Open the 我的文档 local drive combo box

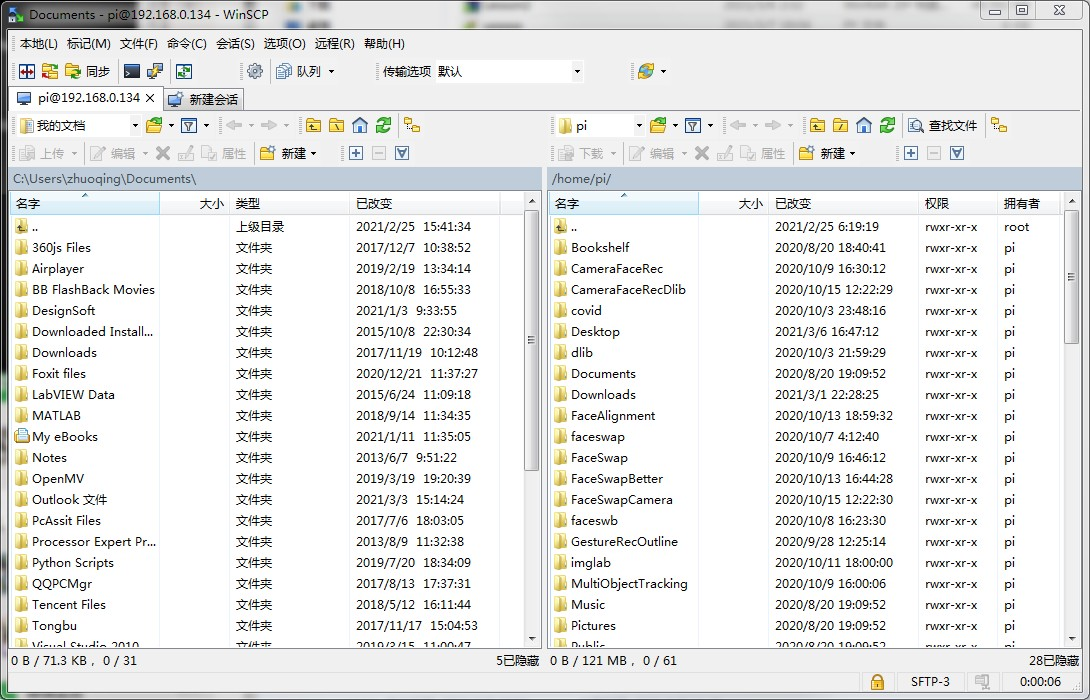pyautogui.click(x=80, y=126)
